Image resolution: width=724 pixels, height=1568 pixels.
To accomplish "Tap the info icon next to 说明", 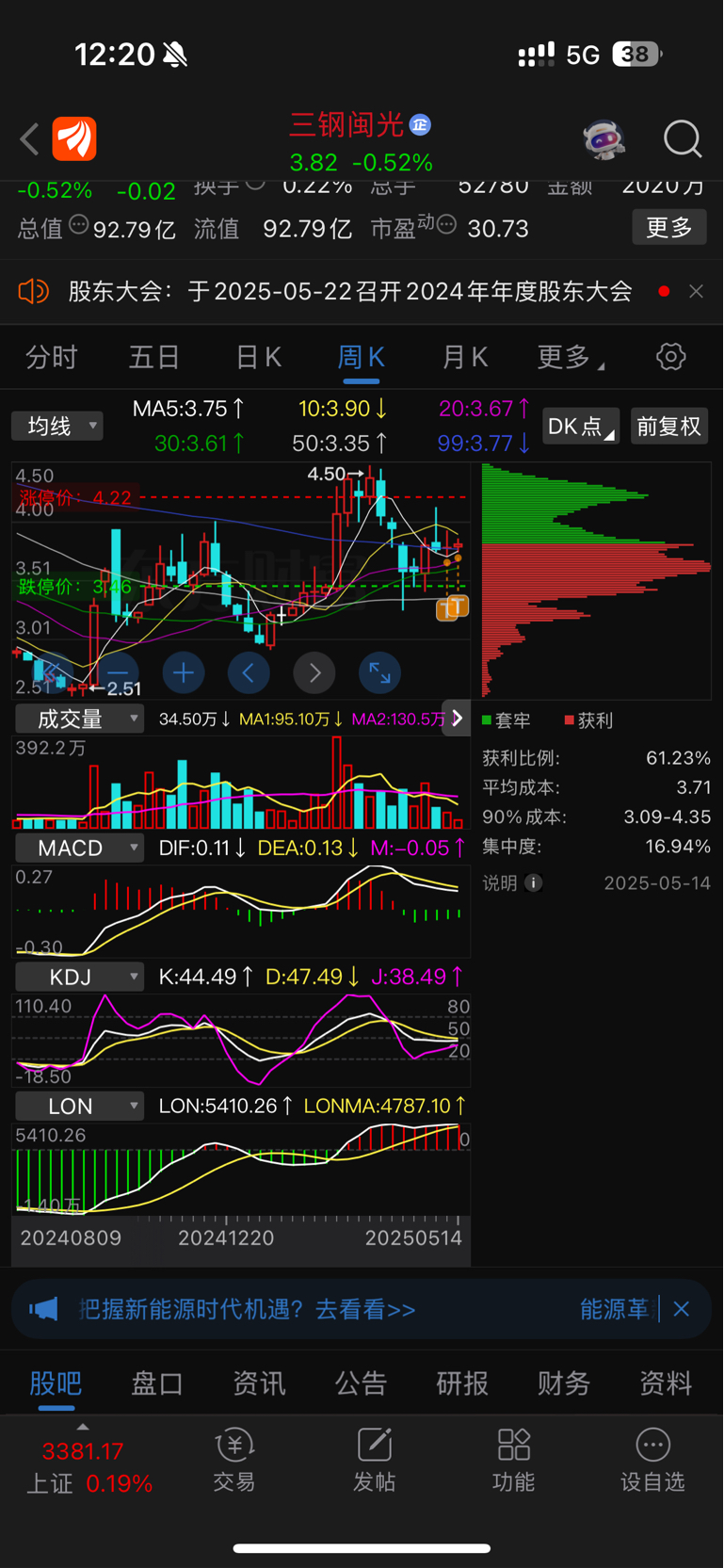I will (x=533, y=882).
